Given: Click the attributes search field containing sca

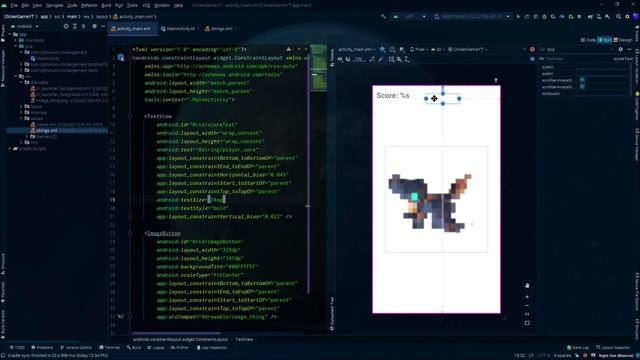Looking at the screenshot, I should click(578, 49).
